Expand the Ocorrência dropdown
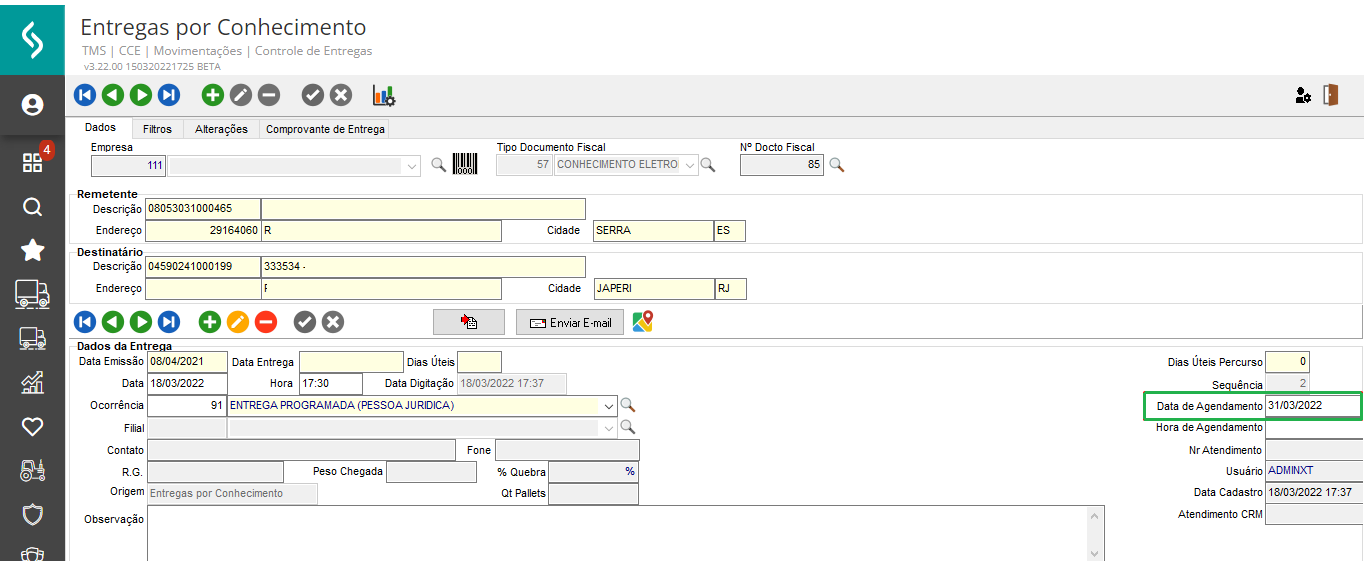1364x561 pixels. click(608, 406)
